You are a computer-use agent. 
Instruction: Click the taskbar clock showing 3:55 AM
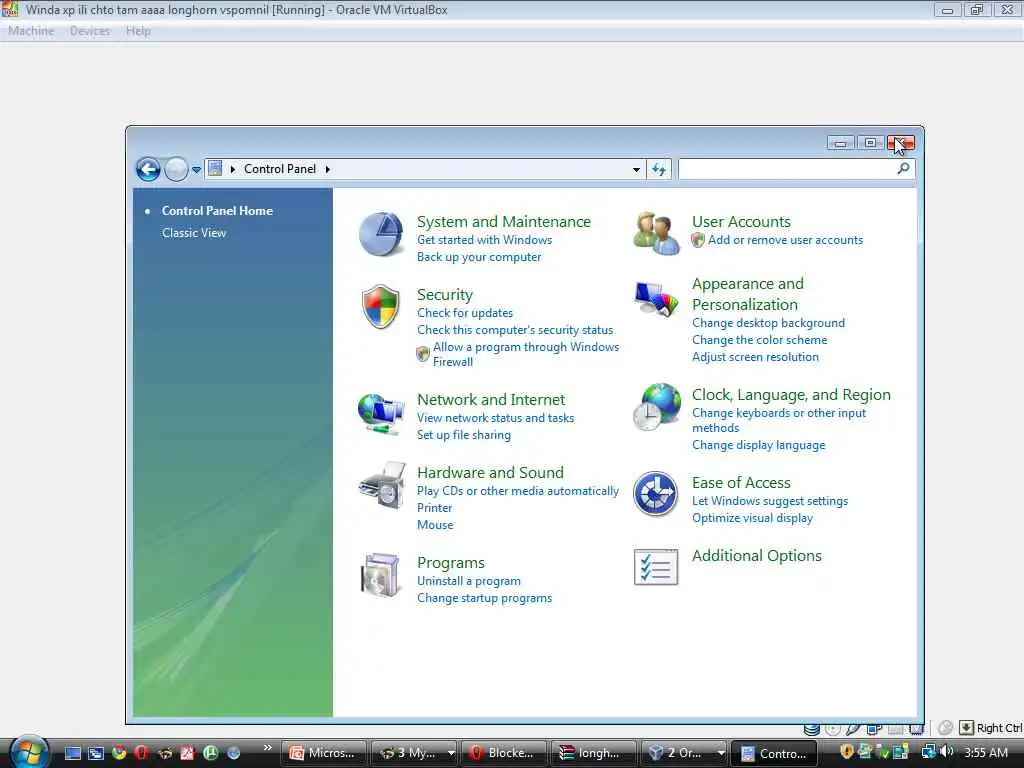[x=986, y=752]
